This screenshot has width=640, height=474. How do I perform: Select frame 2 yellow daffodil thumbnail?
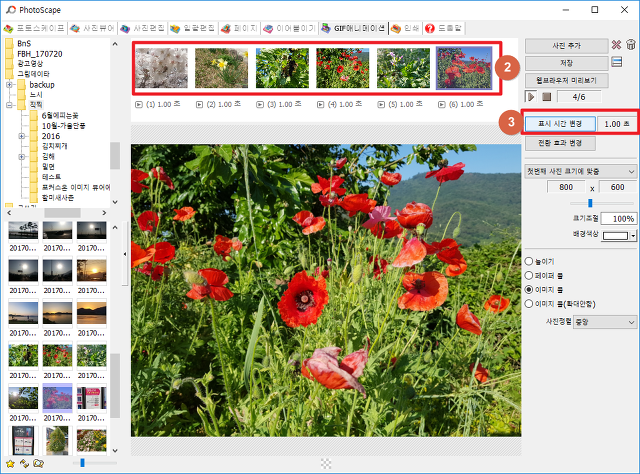coord(221,68)
